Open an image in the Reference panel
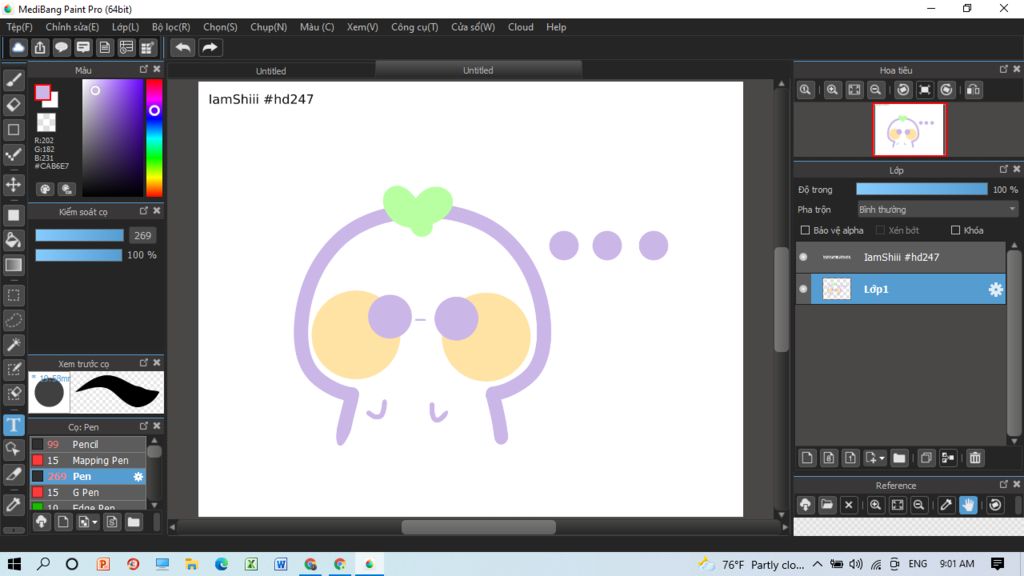Viewport: 1024px width, 576px height. (x=827, y=505)
